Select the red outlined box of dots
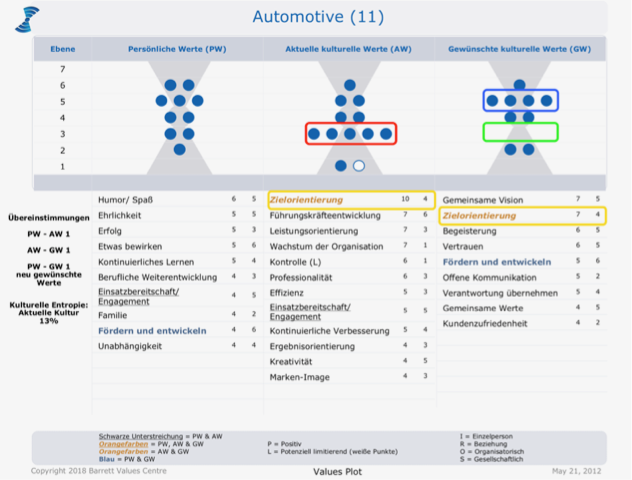The image size is (632, 480). tap(351, 133)
